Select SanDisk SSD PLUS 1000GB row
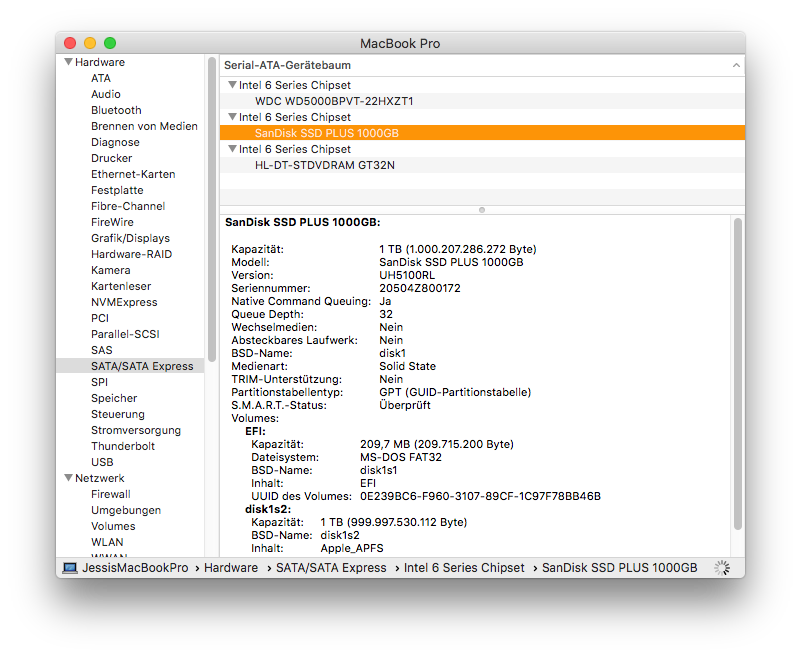This screenshot has height=658, width=801. pyautogui.click(x=482, y=133)
